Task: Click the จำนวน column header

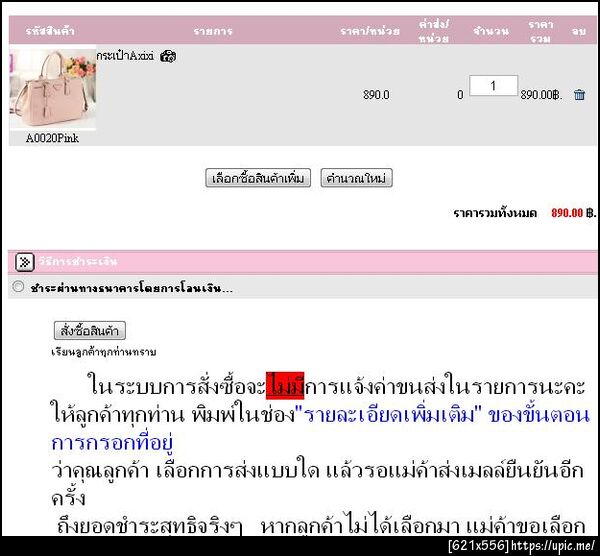Action: click(491, 31)
